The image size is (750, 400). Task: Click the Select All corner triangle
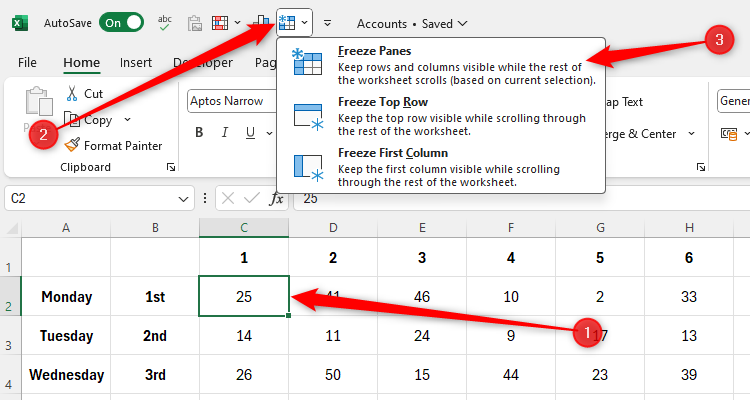(x=11, y=228)
